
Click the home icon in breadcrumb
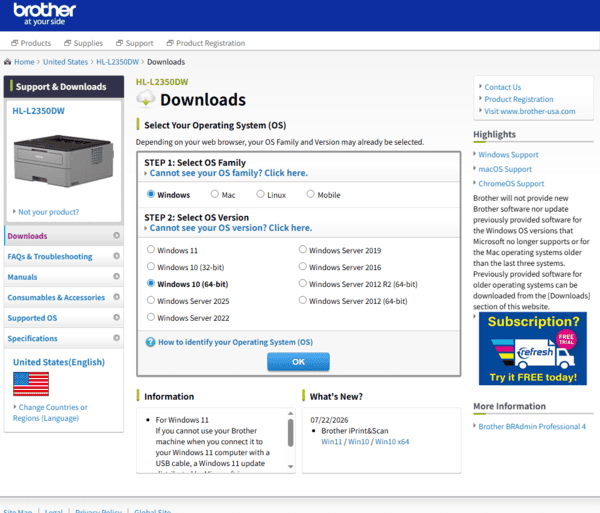[7, 62]
